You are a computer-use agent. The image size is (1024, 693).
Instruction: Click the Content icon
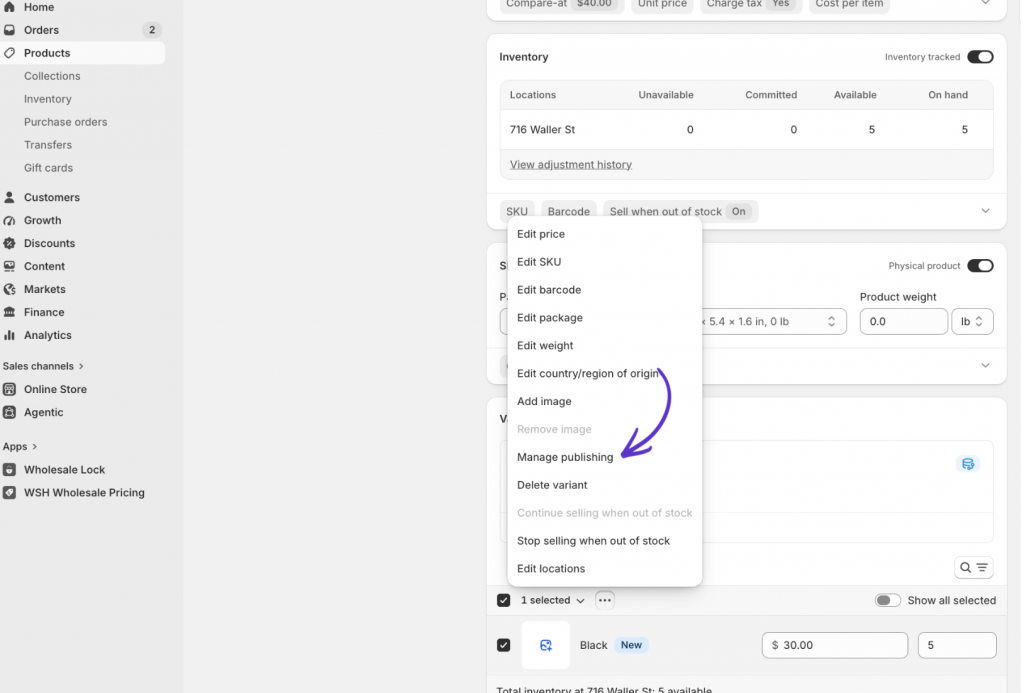click(9, 266)
